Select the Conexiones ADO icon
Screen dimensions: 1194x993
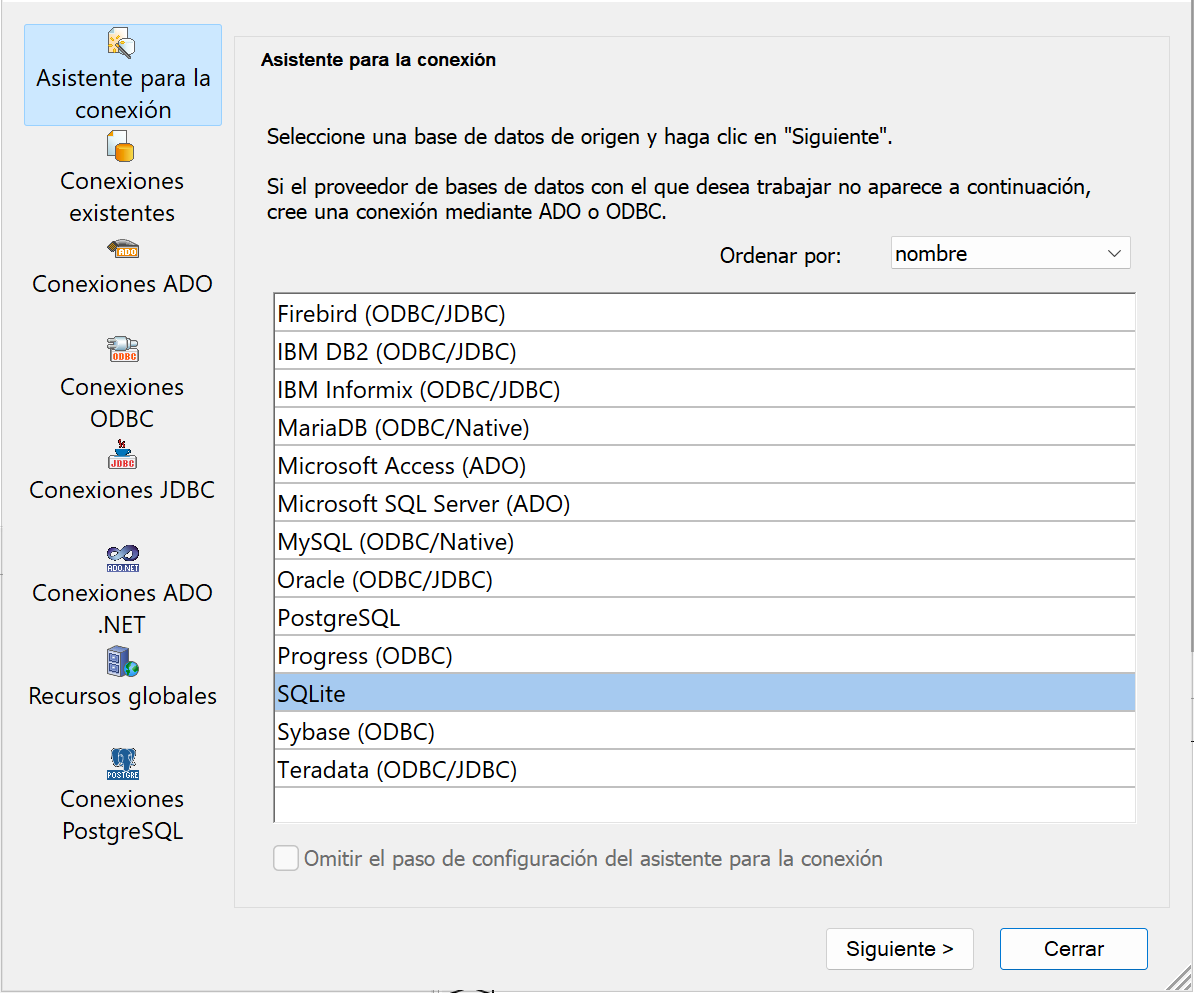122,249
